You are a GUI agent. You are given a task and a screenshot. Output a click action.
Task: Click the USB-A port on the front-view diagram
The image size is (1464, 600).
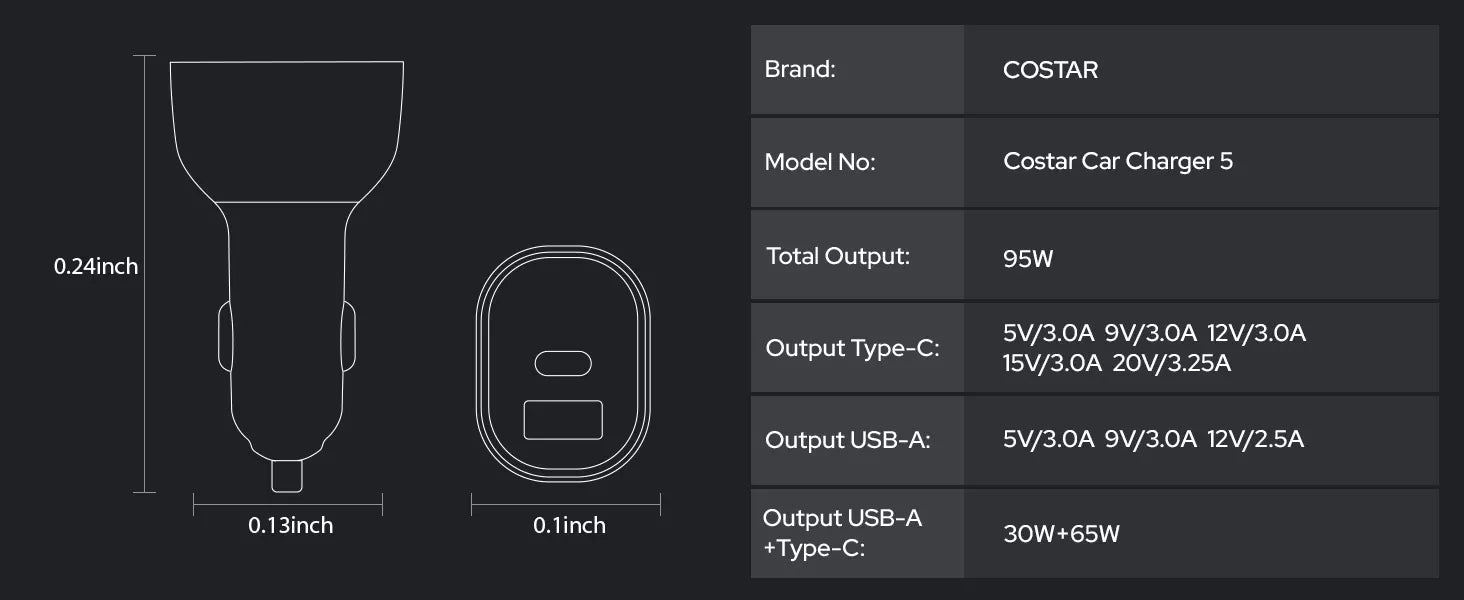[x=563, y=419]
